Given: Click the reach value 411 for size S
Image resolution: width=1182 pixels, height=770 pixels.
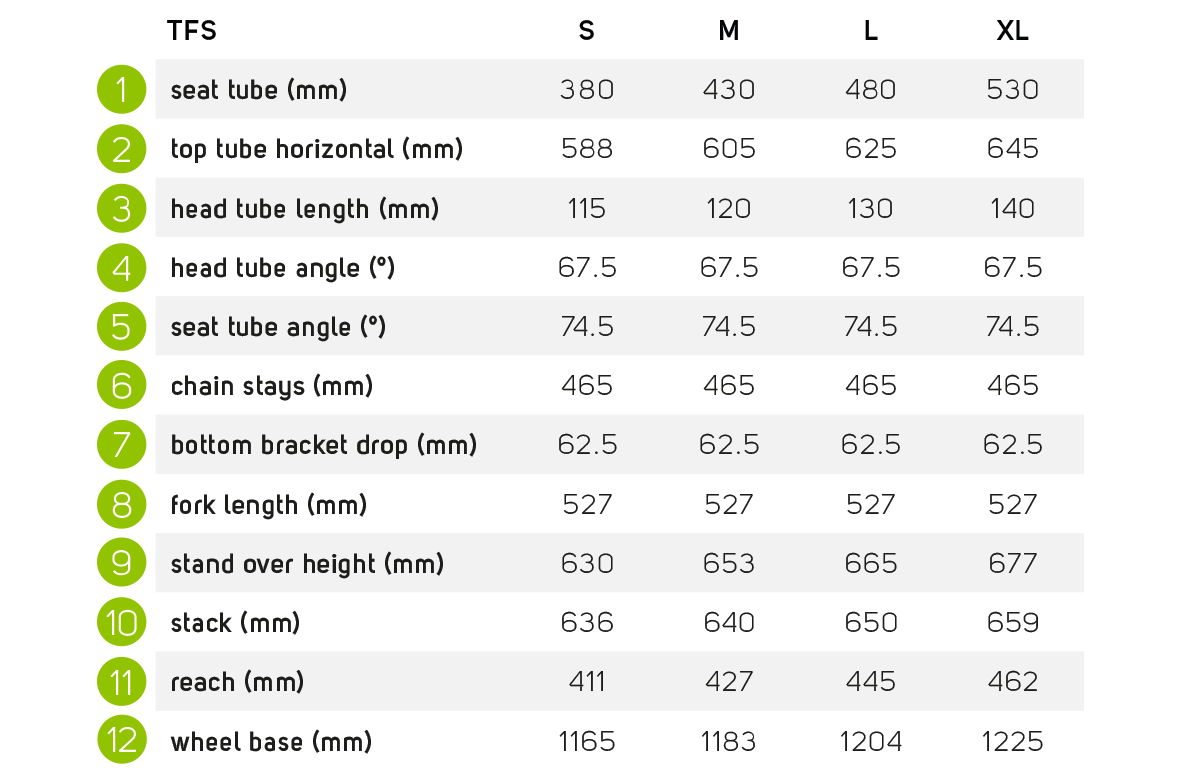Looking at the screenshot, I should point(586,682).
